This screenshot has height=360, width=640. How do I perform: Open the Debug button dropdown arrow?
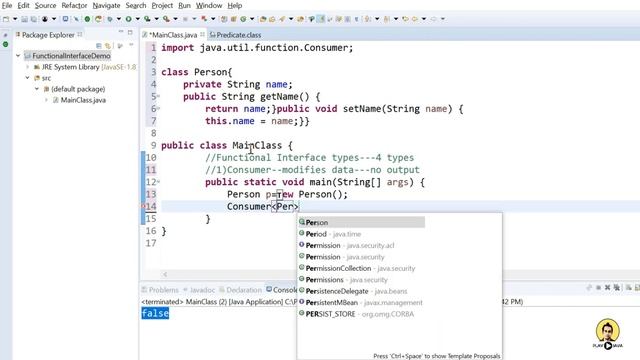click(119, 19)
